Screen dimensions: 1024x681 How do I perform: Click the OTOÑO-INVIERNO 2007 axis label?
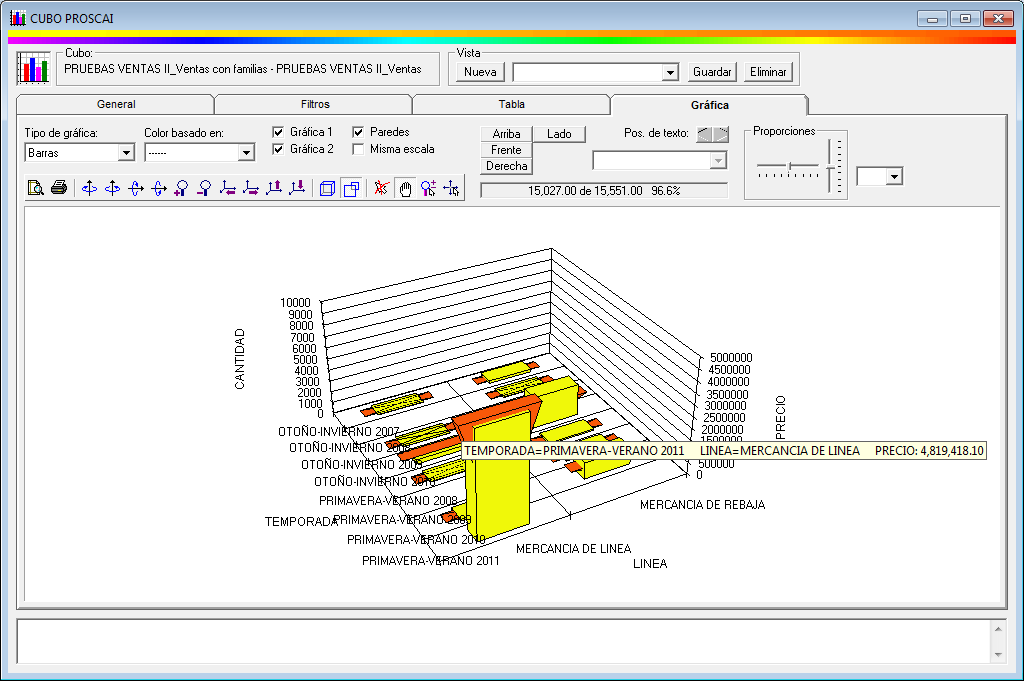pyautogui.click(x=338, y=432)
